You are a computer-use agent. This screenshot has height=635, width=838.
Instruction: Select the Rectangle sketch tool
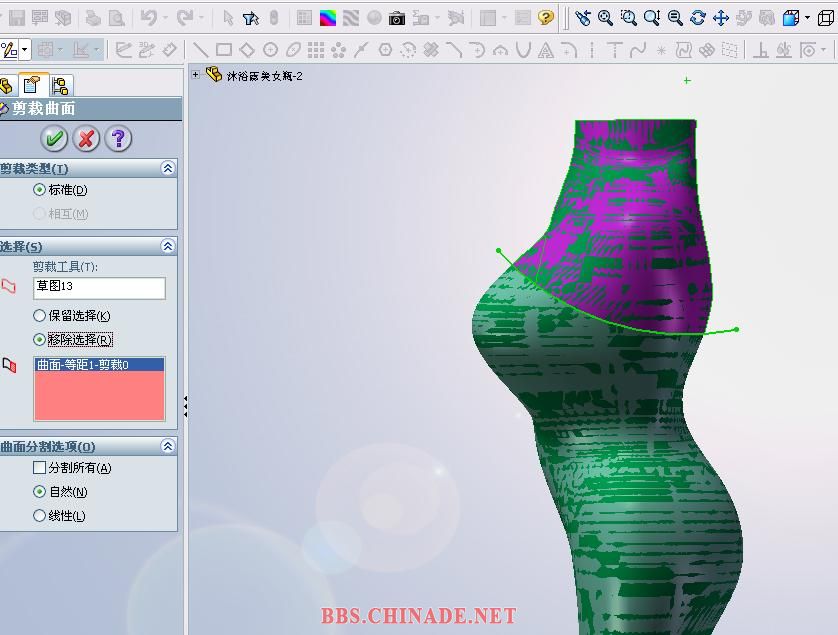tap(224, 50)
